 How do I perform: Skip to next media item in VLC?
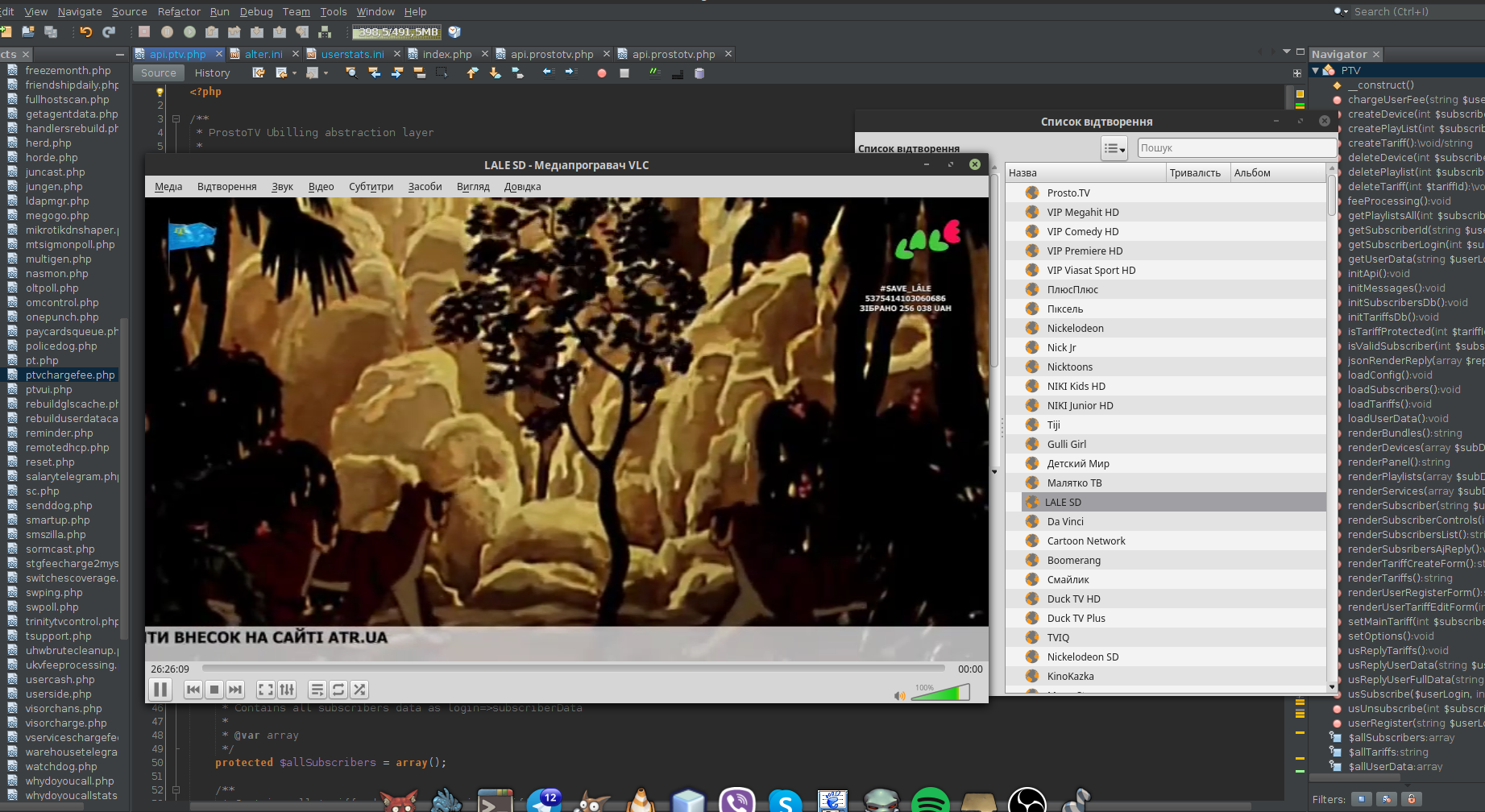pyautogui.click(x=235, y=690)
